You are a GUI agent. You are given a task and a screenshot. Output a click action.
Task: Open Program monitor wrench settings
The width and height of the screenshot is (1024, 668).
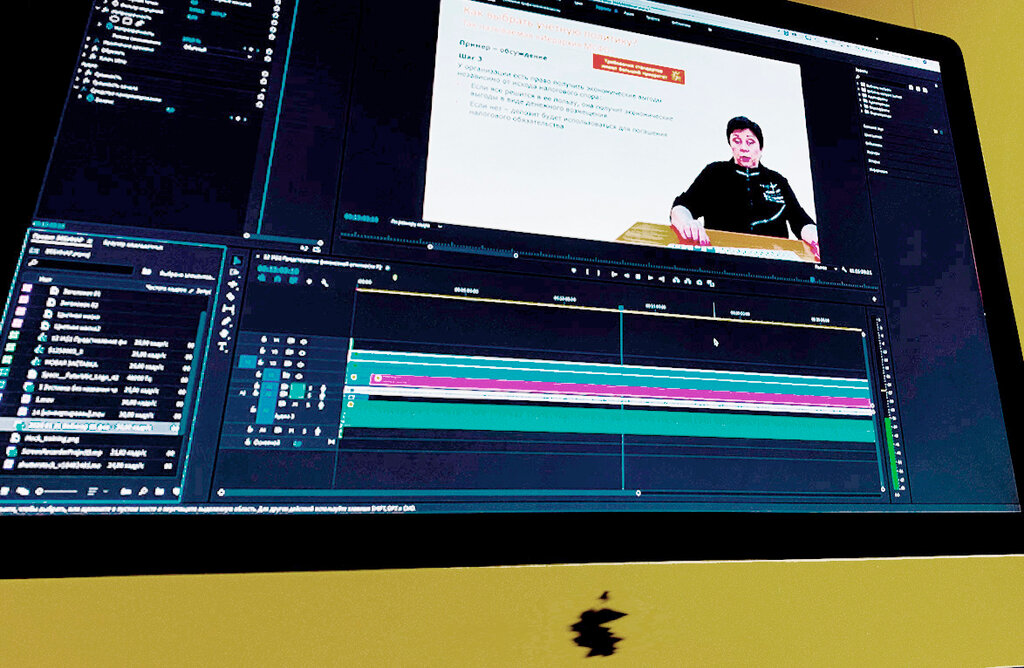coord(844,269)
